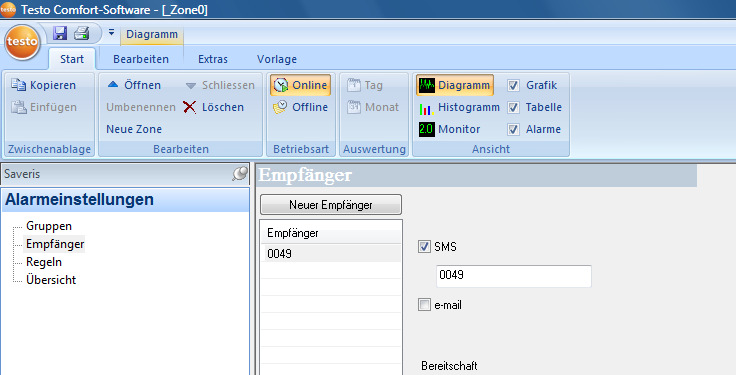The width and height of the screenshot is (736, 375).
Task: Click Umbenennen in the Bearbeiten group
Action: point(141,107)
